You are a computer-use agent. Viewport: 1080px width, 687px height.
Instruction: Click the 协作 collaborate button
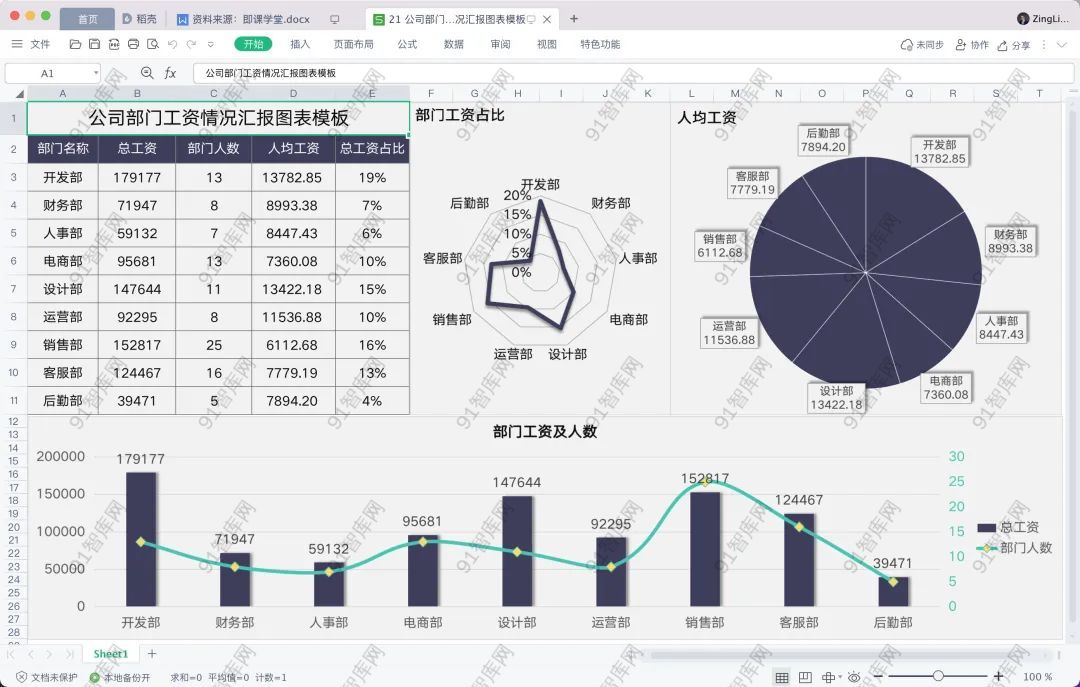(x=972, y=45)
